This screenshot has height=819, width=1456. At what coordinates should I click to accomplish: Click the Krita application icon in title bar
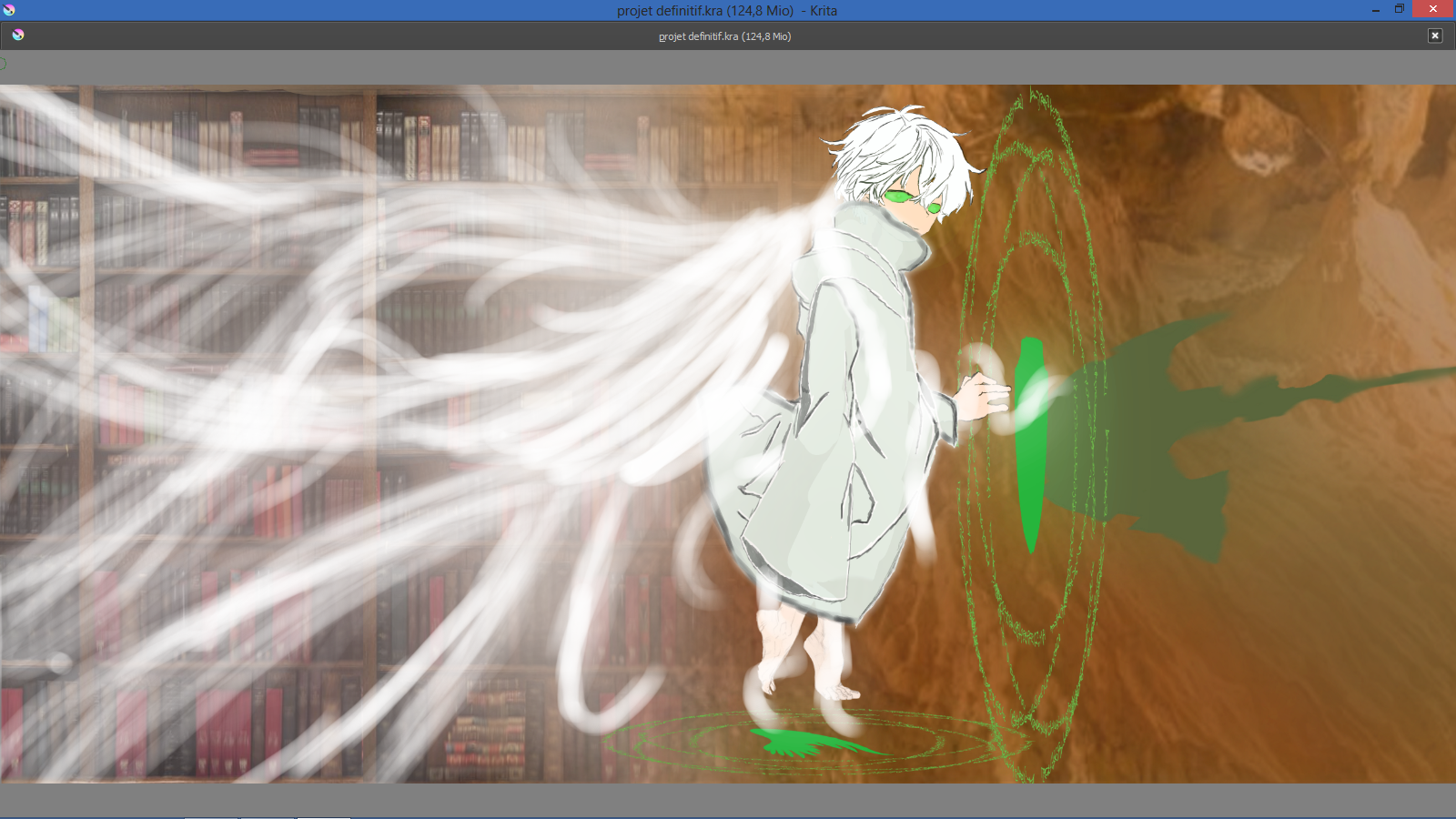click(9, 10)
